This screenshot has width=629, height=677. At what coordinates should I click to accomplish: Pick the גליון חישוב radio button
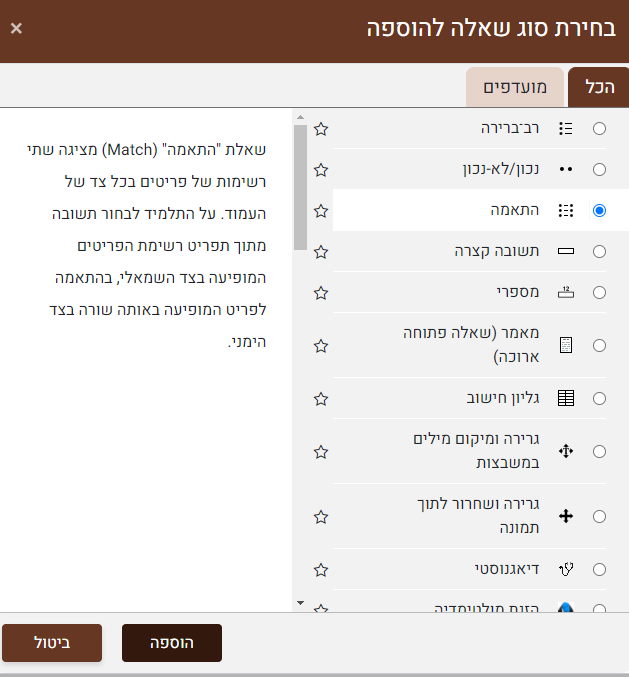pos(599,398)
